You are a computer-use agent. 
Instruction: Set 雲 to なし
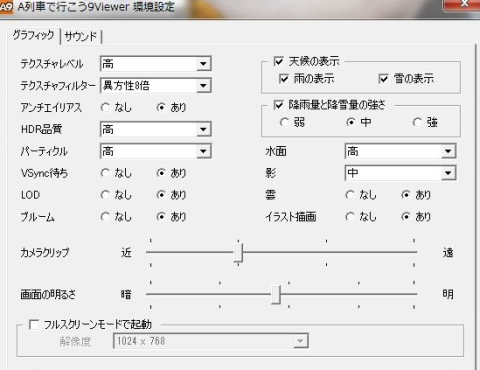[350, 195]
